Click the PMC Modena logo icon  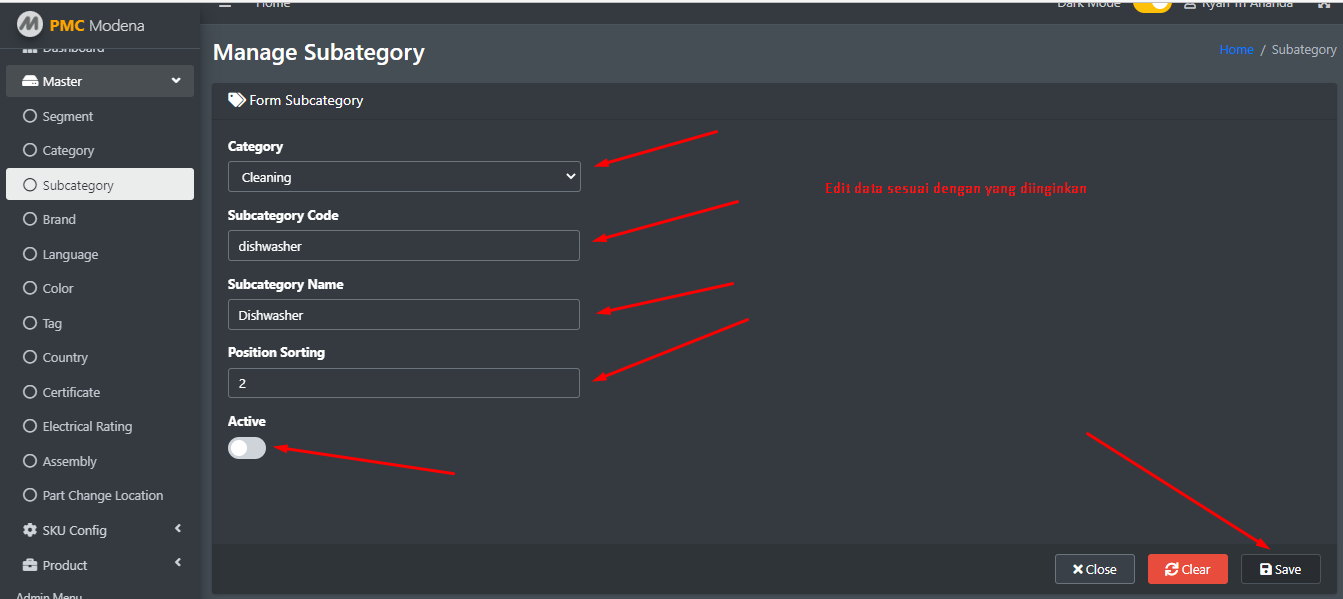click(30, 25)
